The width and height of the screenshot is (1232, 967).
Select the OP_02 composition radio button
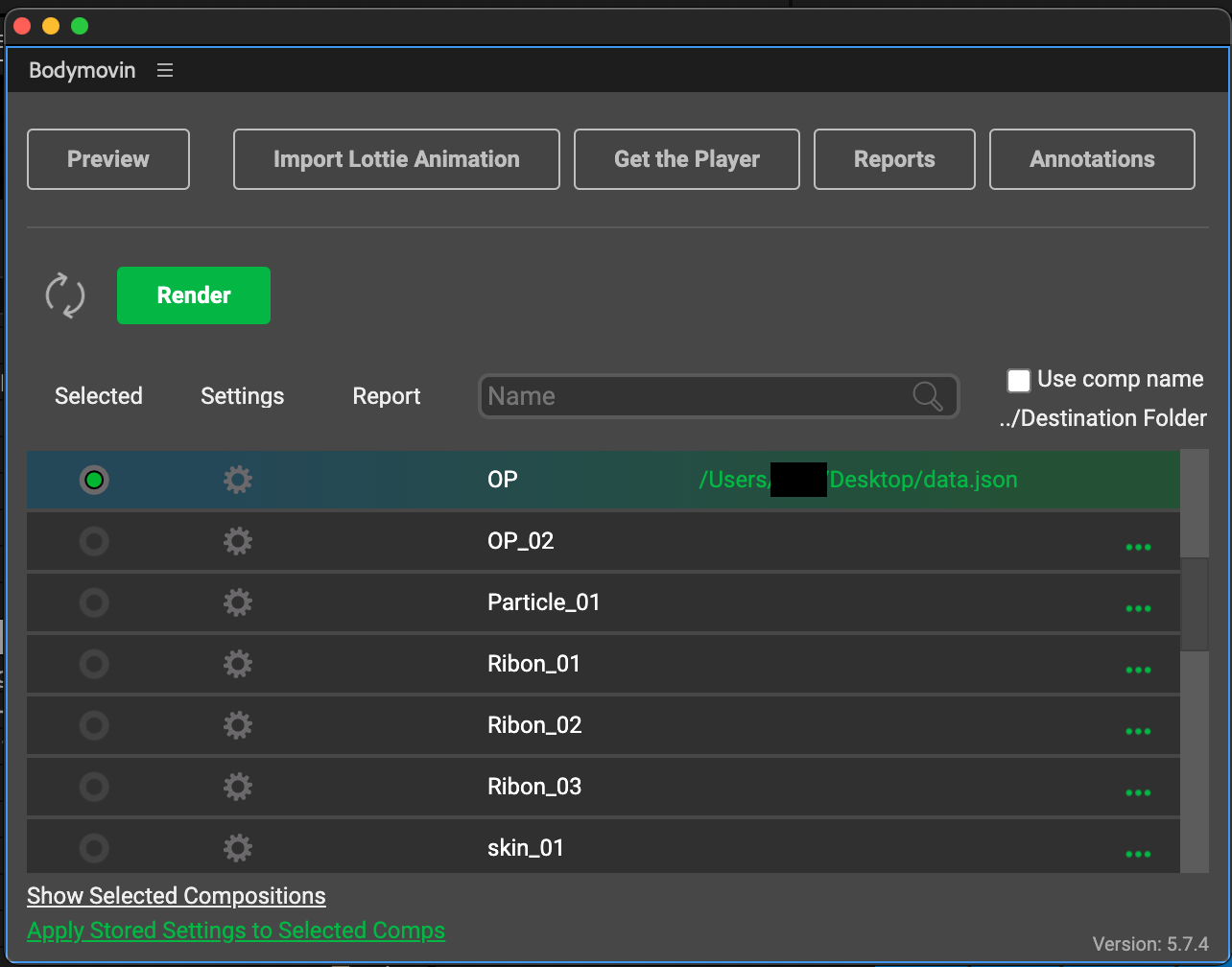pos(94,541)
